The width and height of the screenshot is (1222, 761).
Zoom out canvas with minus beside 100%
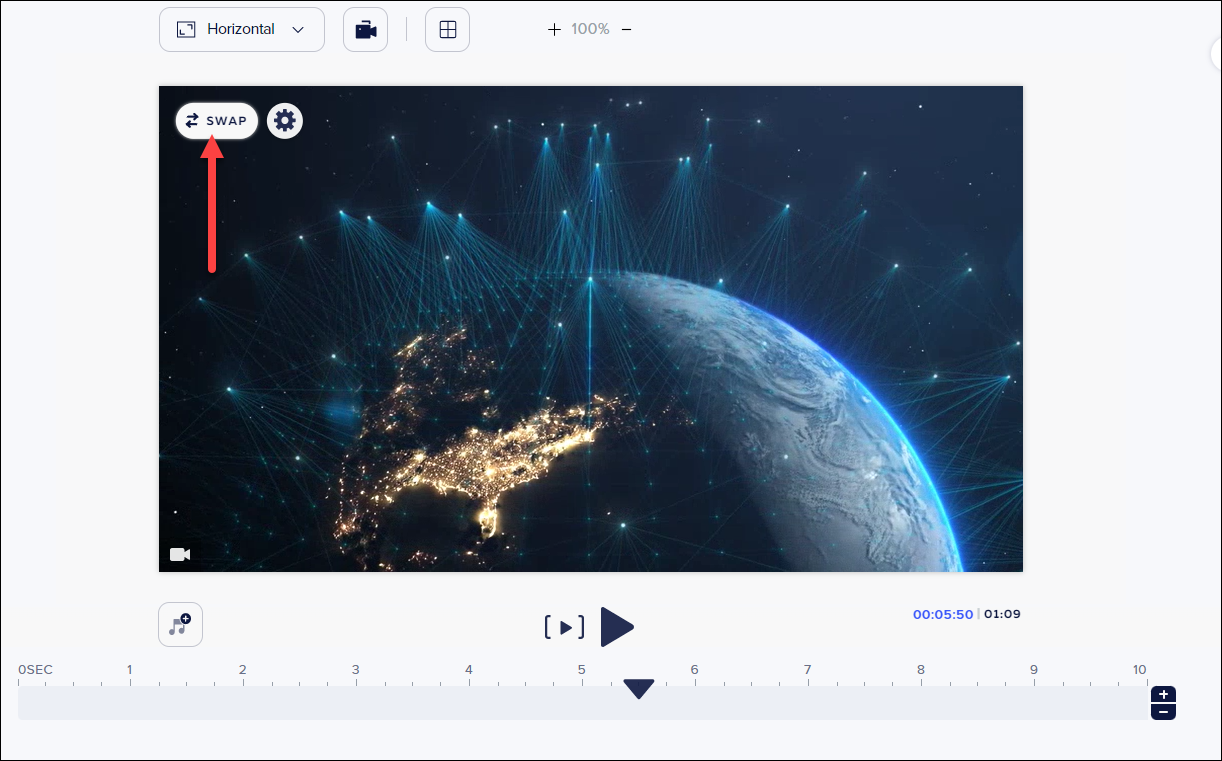point(626,30)
